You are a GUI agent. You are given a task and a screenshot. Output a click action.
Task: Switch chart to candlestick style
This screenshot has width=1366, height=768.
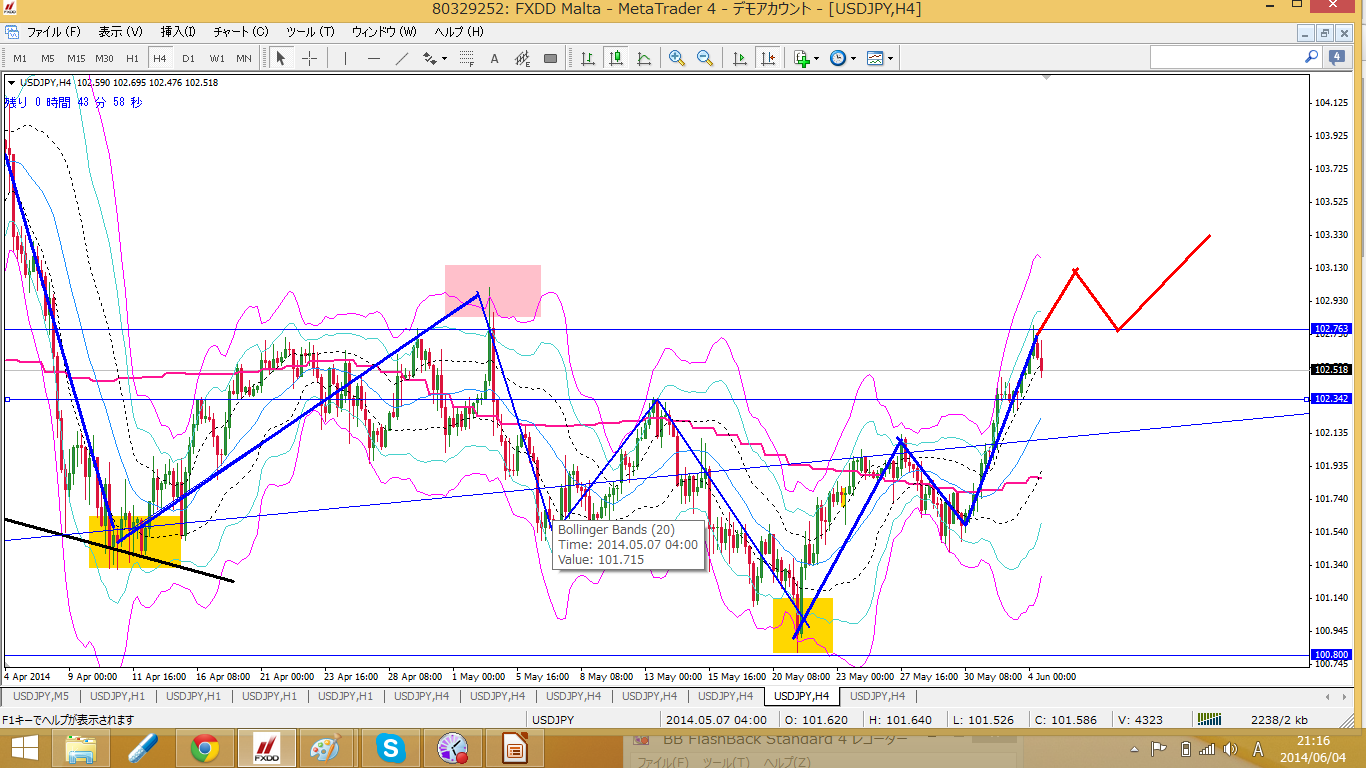(x=616, y=58)
